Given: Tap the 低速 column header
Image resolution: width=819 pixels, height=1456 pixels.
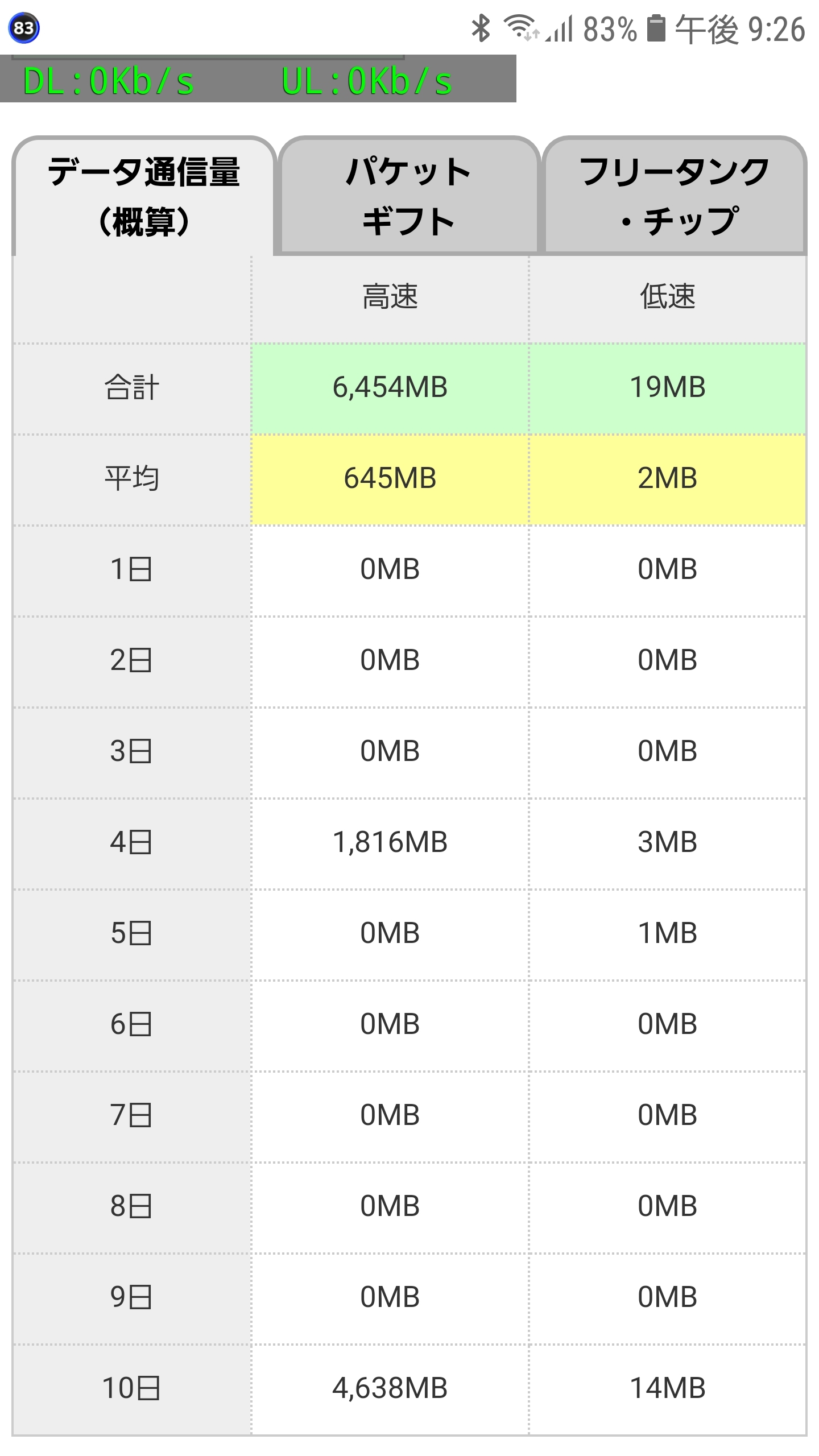Looking at the screenshot, I should coord(668,297).
